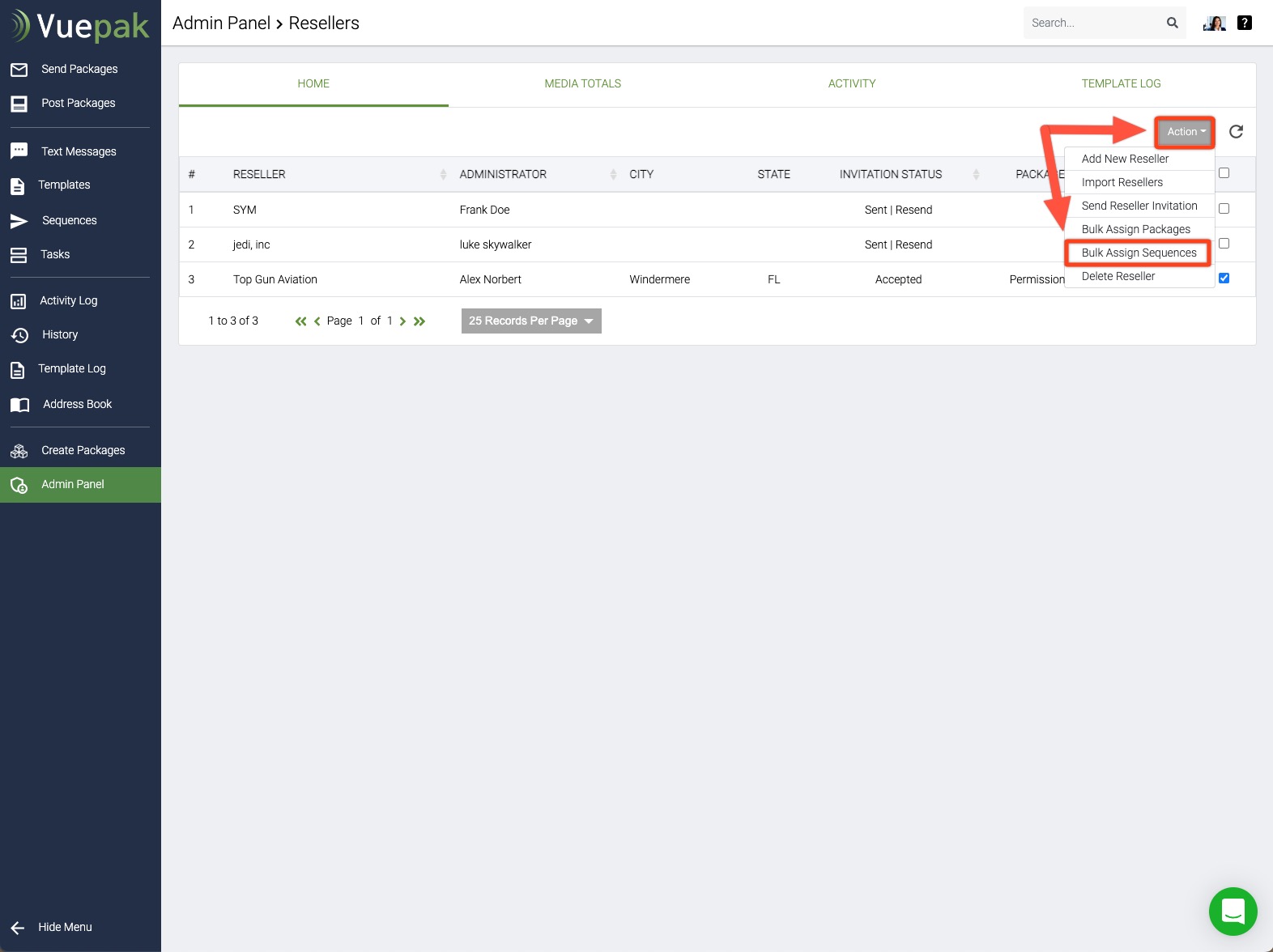Open Address Book in sidebar
1273x952 pixels.
click(77, 404)
